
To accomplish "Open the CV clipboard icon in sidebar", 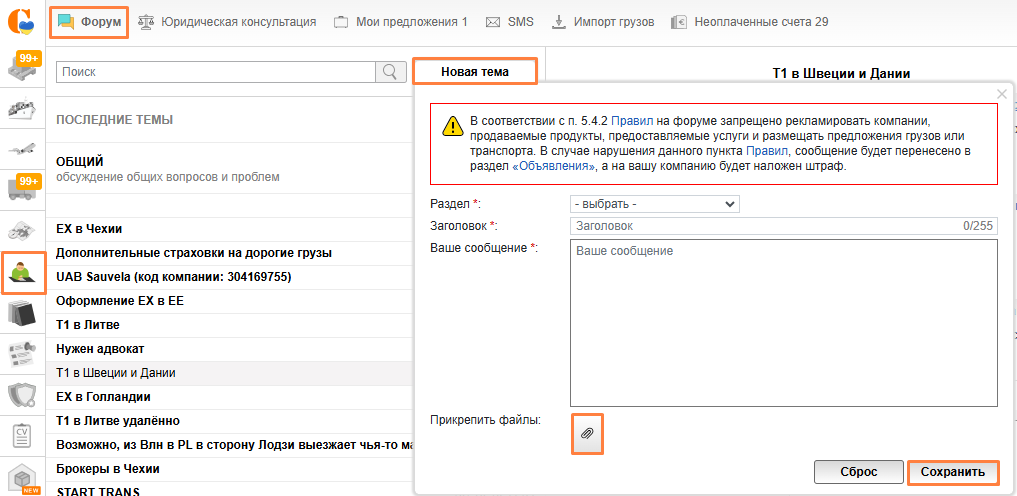I will (x=22, y=437).
